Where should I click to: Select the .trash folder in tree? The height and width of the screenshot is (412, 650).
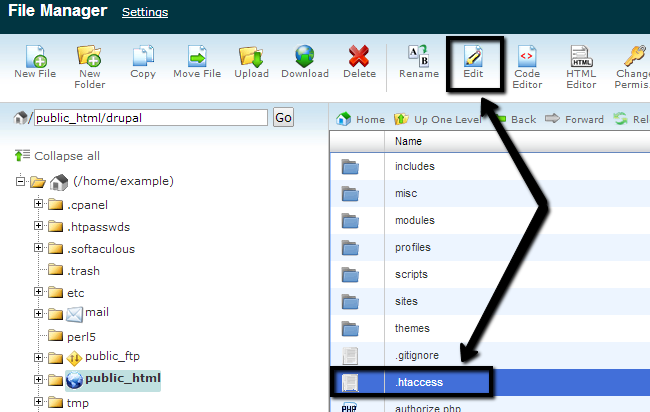click(83, 271)
